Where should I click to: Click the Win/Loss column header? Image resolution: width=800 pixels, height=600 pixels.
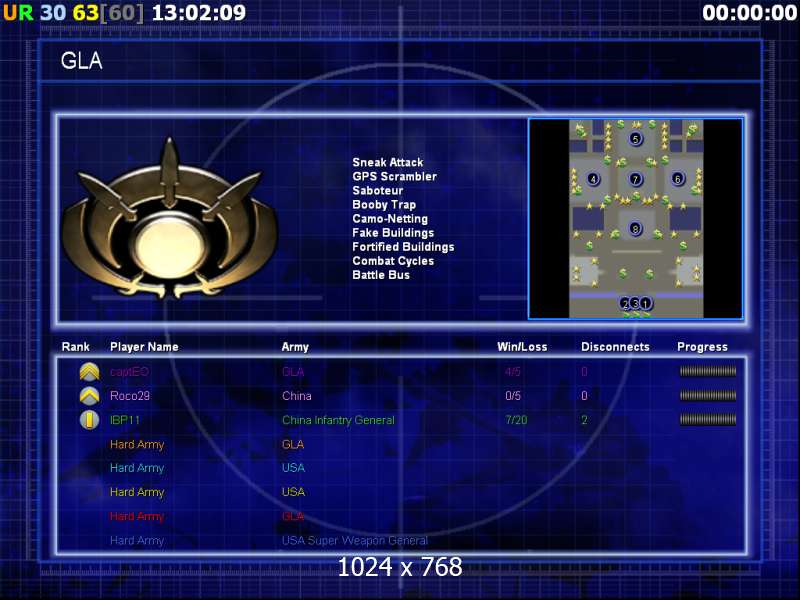(522, 347)
